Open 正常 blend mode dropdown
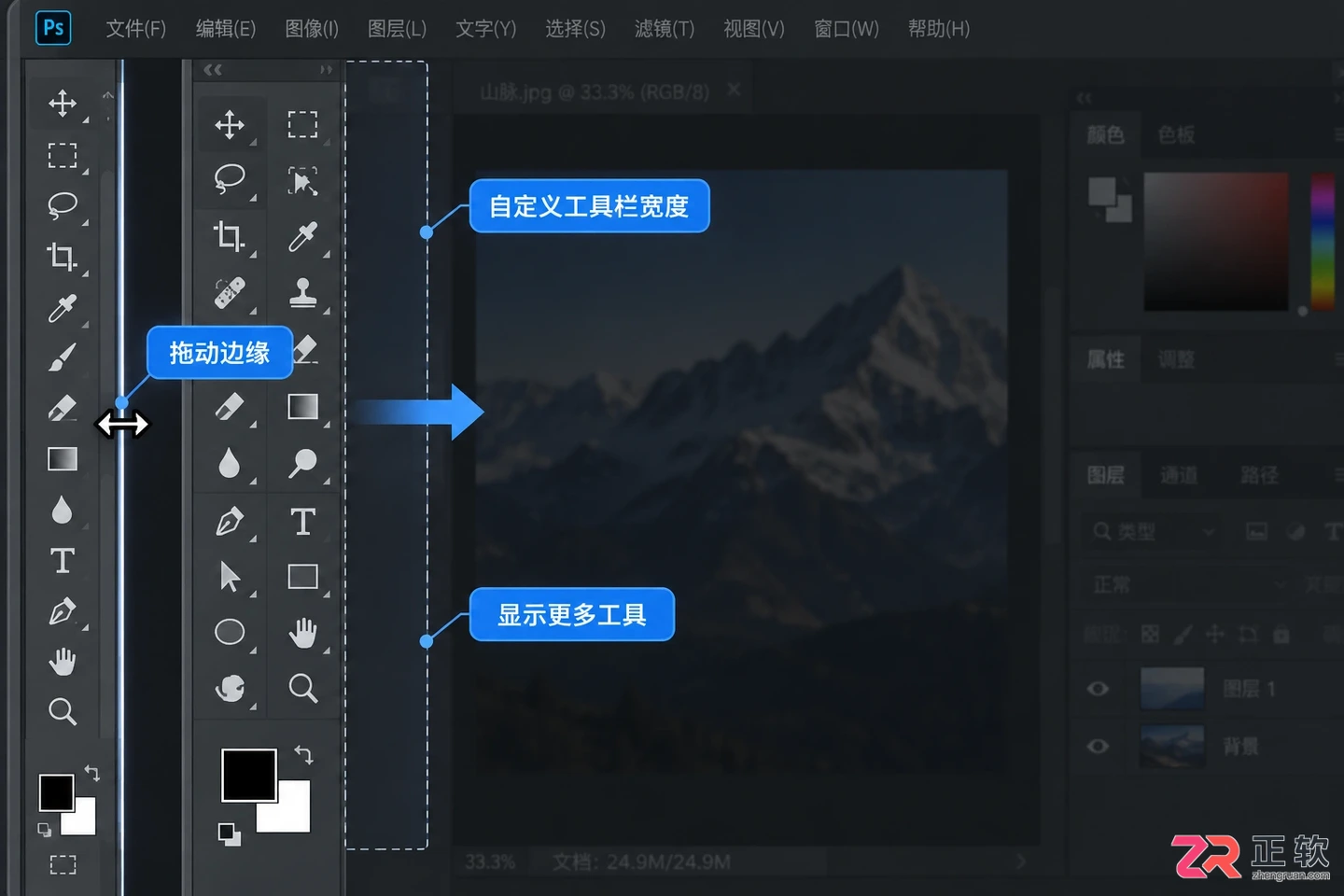Viewport: 1344px width, 896px height. coord(1188,585)
